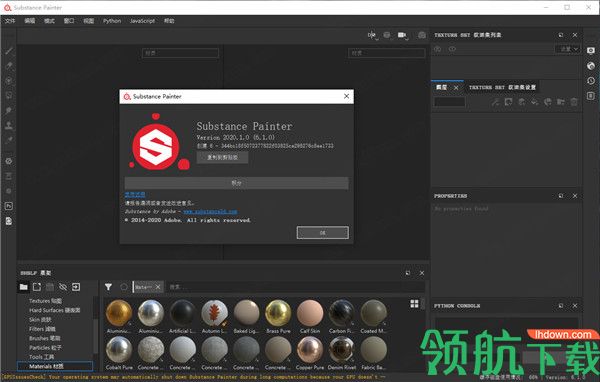Viewport: 600px width, 382px height.
Task: Click the document icon below Ps icon
Action: click(x=9, y=221)
